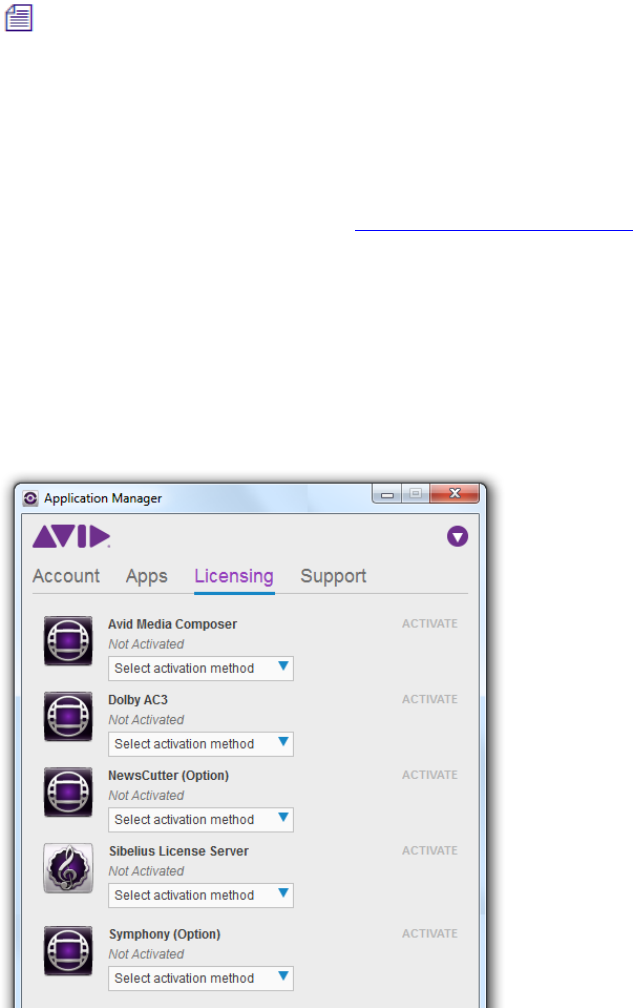This screenshot has width=633, height=1008.
Task: Click ACTIVATE for Sibelius License Server
Action: coord(430,850)
